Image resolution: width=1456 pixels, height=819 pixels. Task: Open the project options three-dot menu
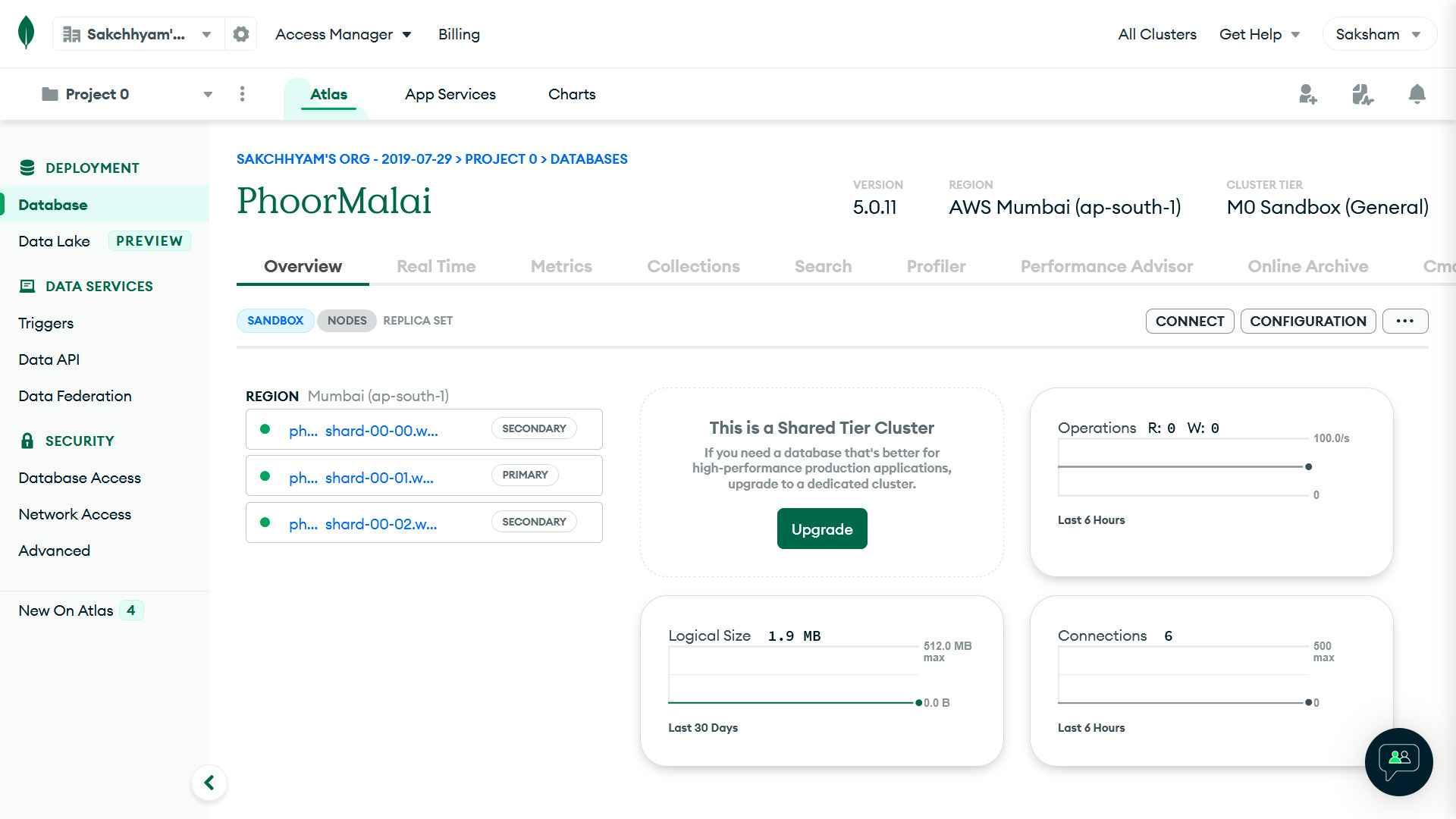242,94
